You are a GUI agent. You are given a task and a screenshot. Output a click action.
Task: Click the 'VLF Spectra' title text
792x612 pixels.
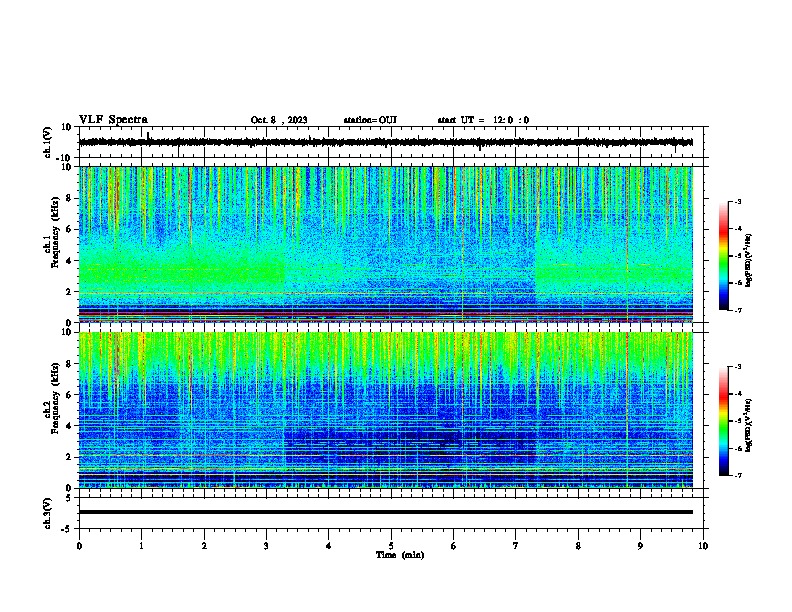[x=113, y=120]
